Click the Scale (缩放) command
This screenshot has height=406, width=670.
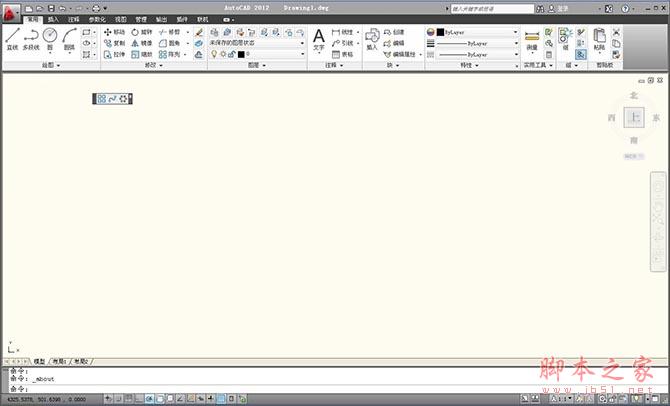point(141,54)
